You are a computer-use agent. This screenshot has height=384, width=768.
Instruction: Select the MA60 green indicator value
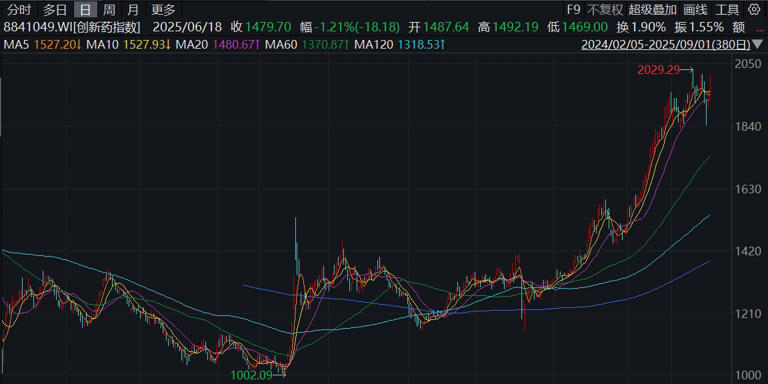tap(322, 45)
